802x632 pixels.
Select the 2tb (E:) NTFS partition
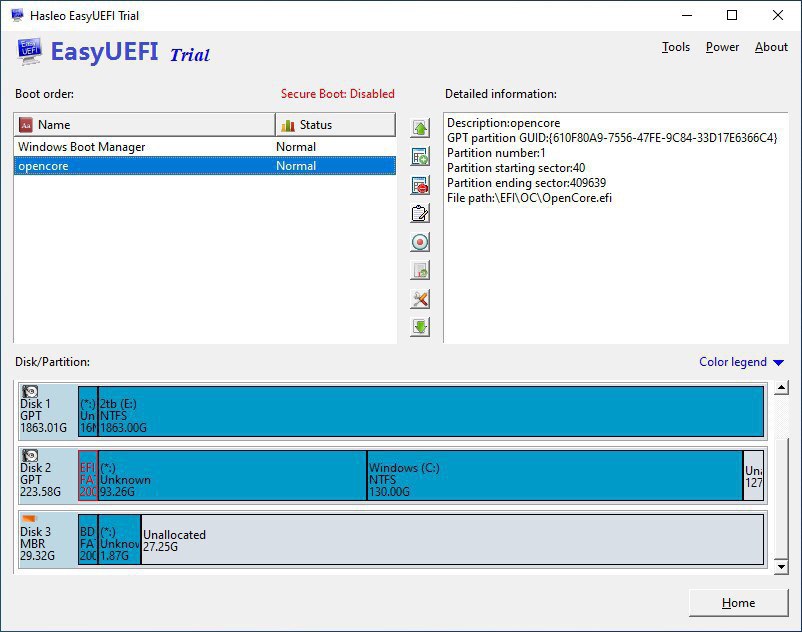(x=431, y=411)
